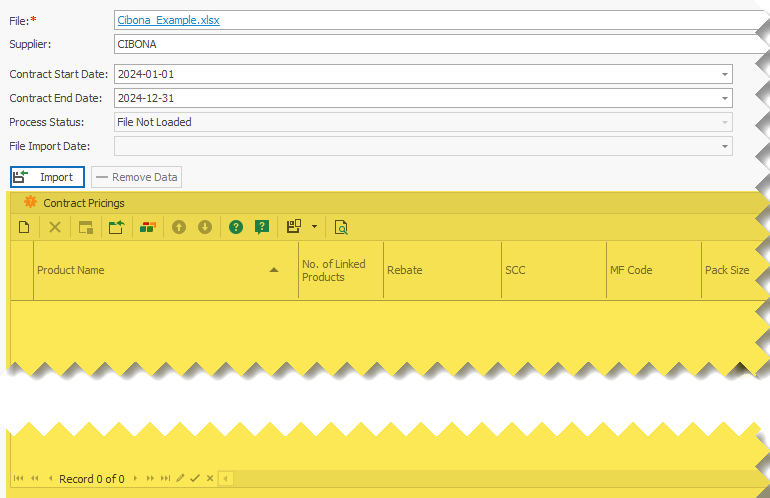Screen dimensions: 770x498
Task: Click the export icon with green arrow
Action: coord(116,227)
